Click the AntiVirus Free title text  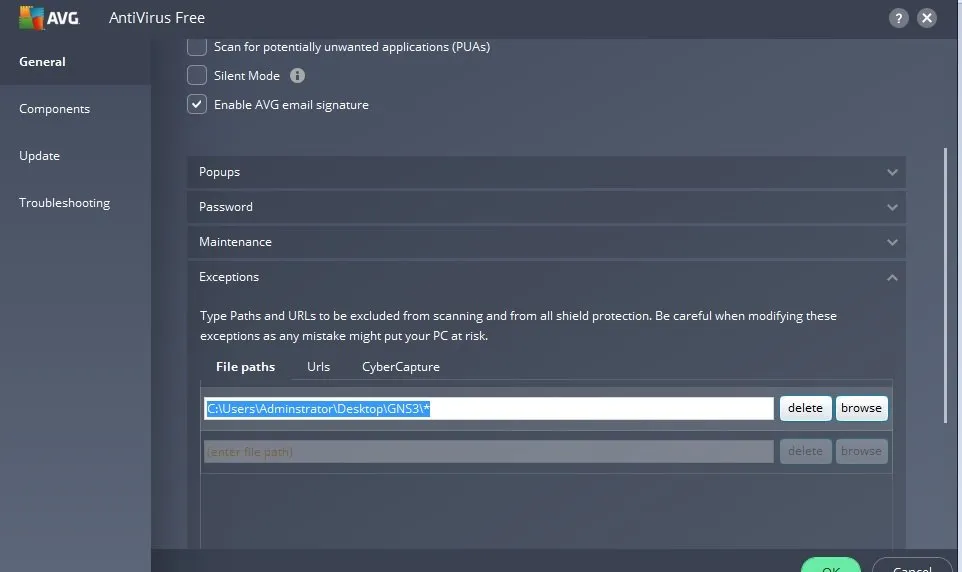click(157, 18)
